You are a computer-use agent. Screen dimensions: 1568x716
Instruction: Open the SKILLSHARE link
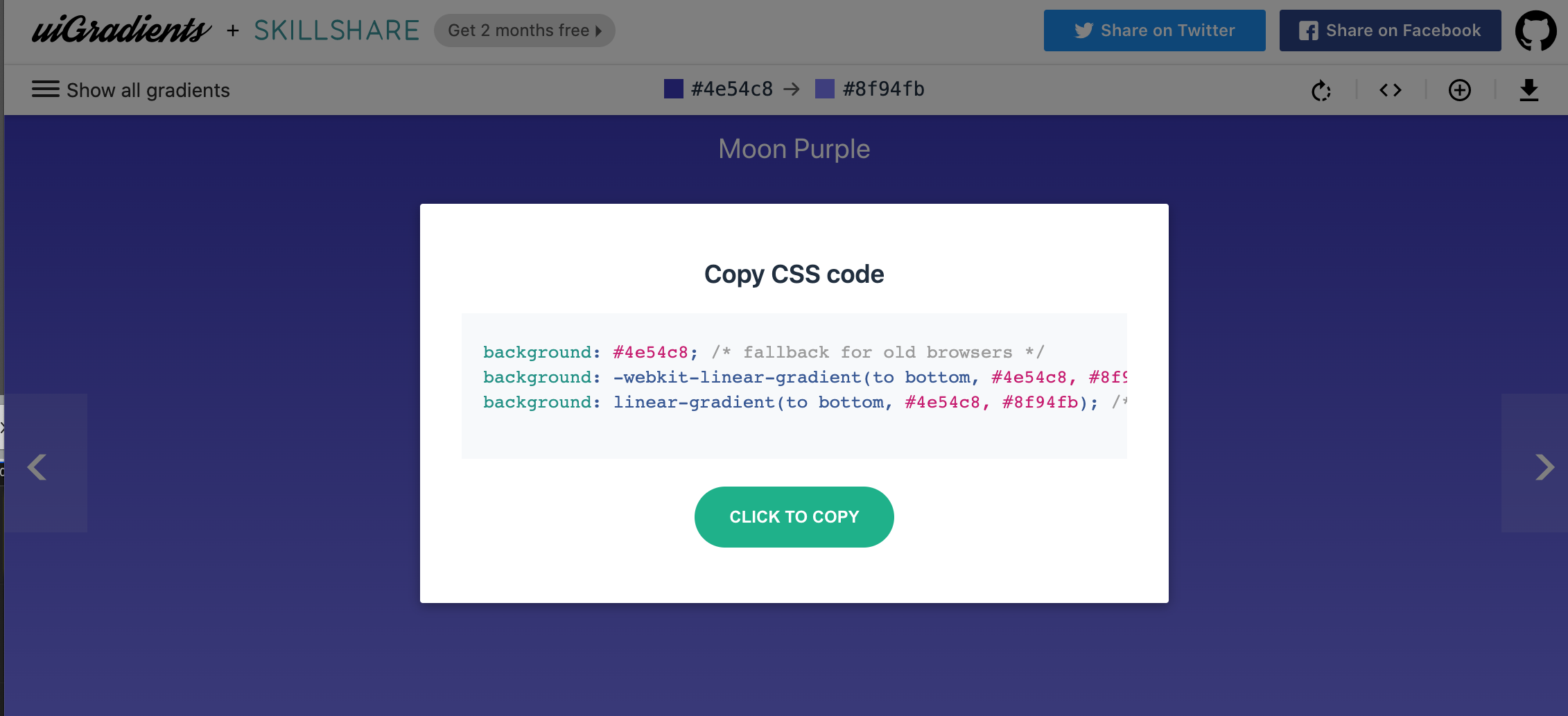point(336,30)
